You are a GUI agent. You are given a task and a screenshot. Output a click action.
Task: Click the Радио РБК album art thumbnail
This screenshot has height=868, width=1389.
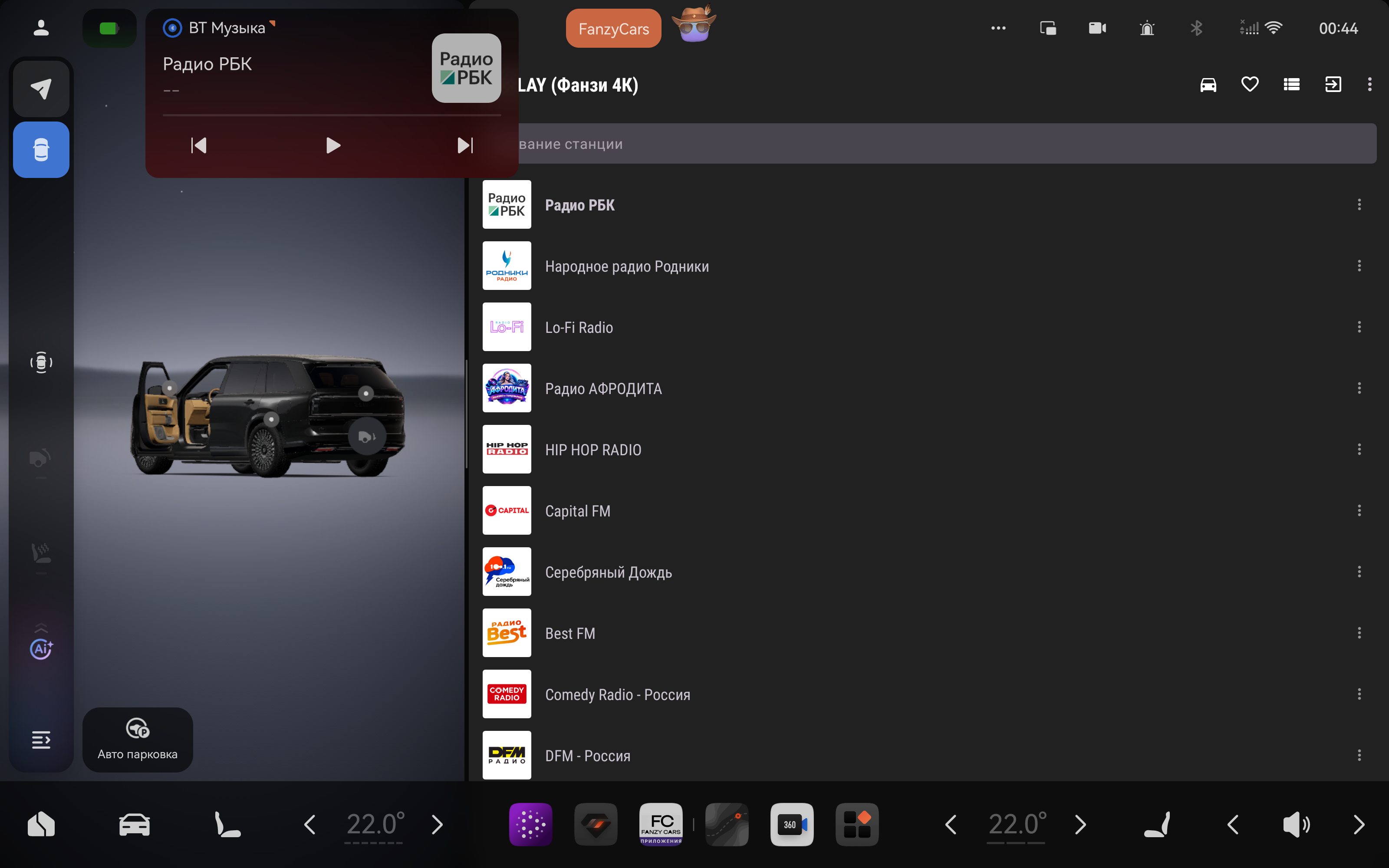coord(466,68)
